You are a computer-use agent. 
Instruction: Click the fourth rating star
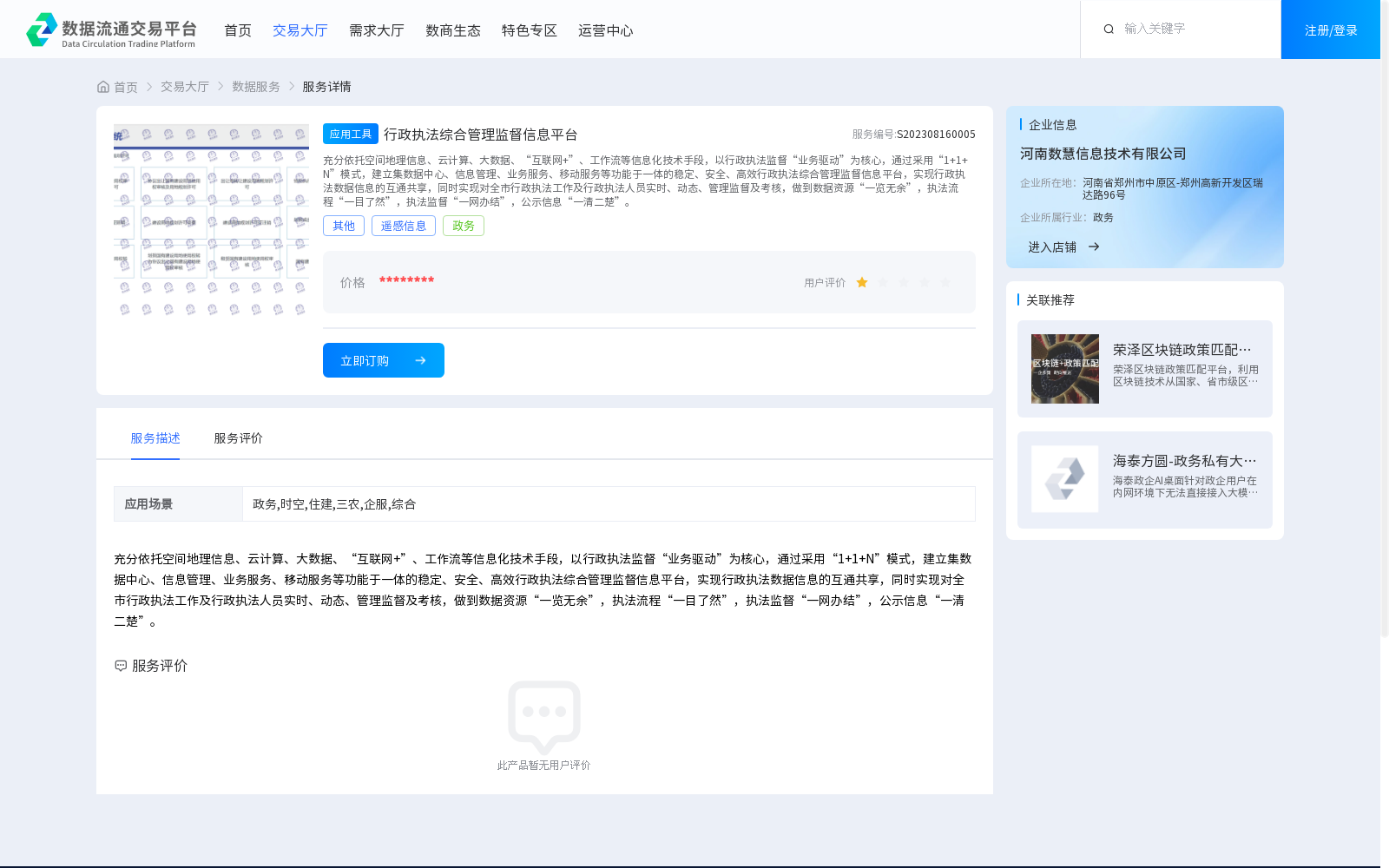[x=925, y=282]
